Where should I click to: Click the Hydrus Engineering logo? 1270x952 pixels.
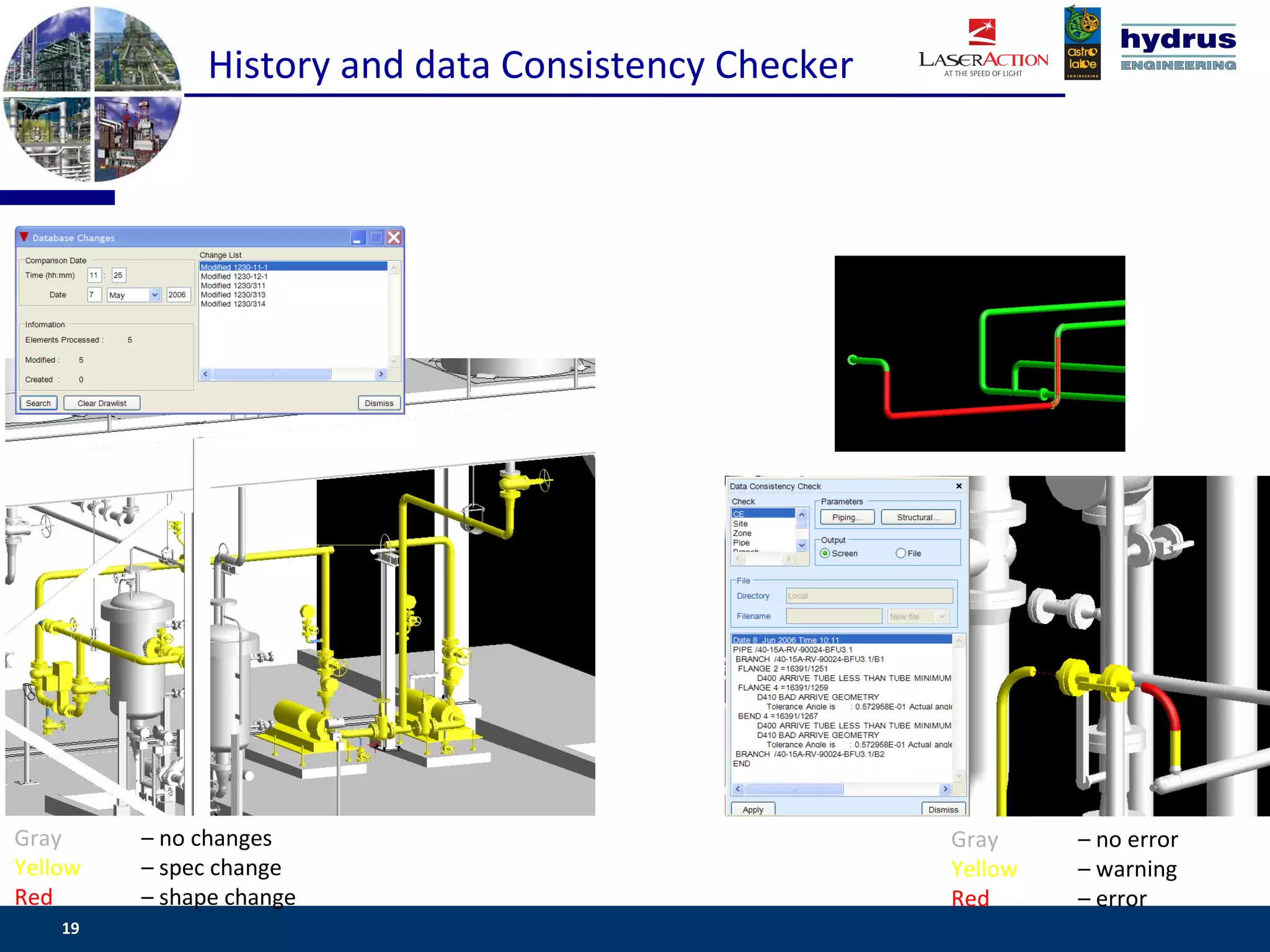[x=1178, y=48]
